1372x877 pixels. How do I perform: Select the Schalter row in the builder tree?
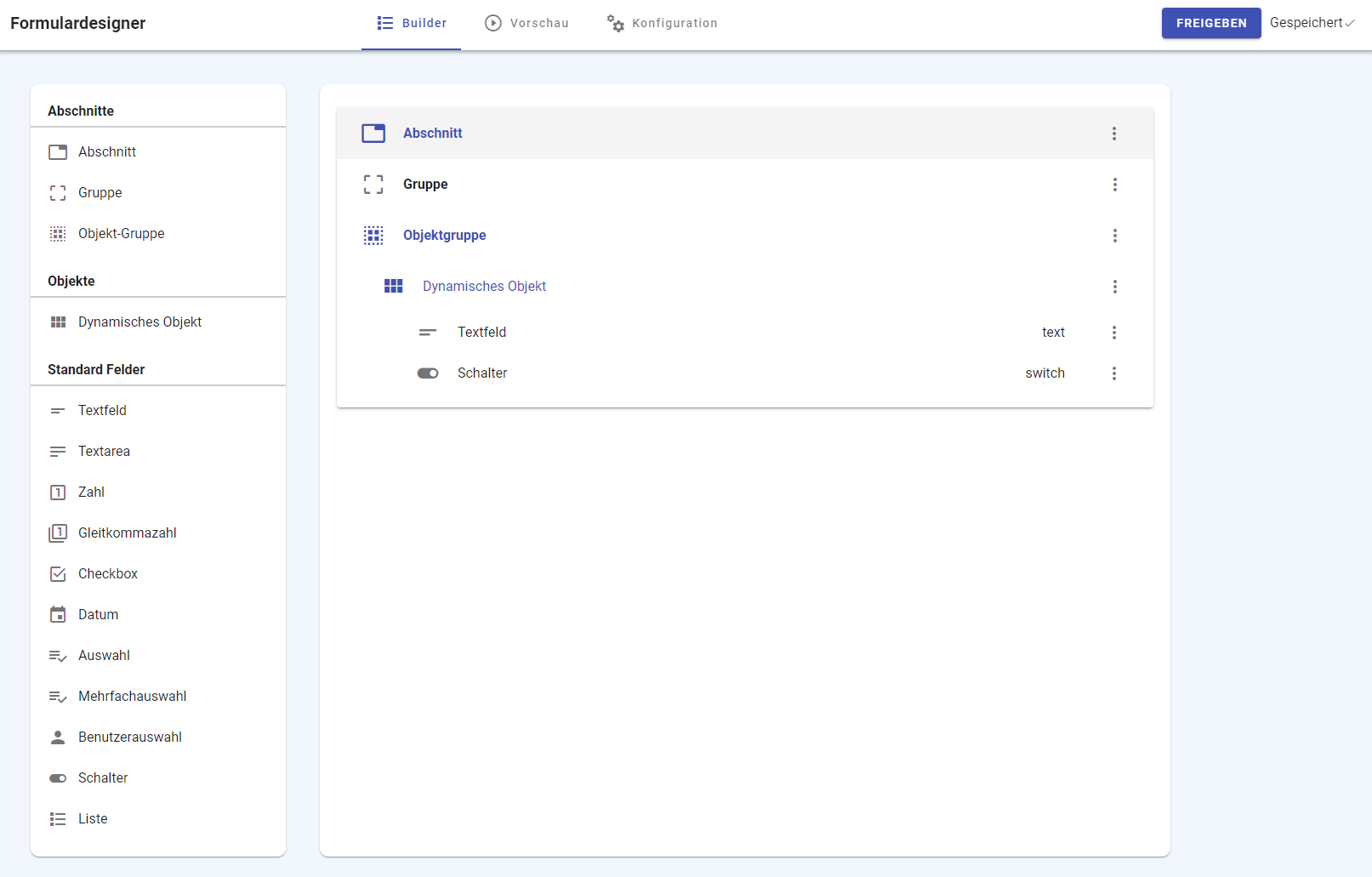point(745,373)
